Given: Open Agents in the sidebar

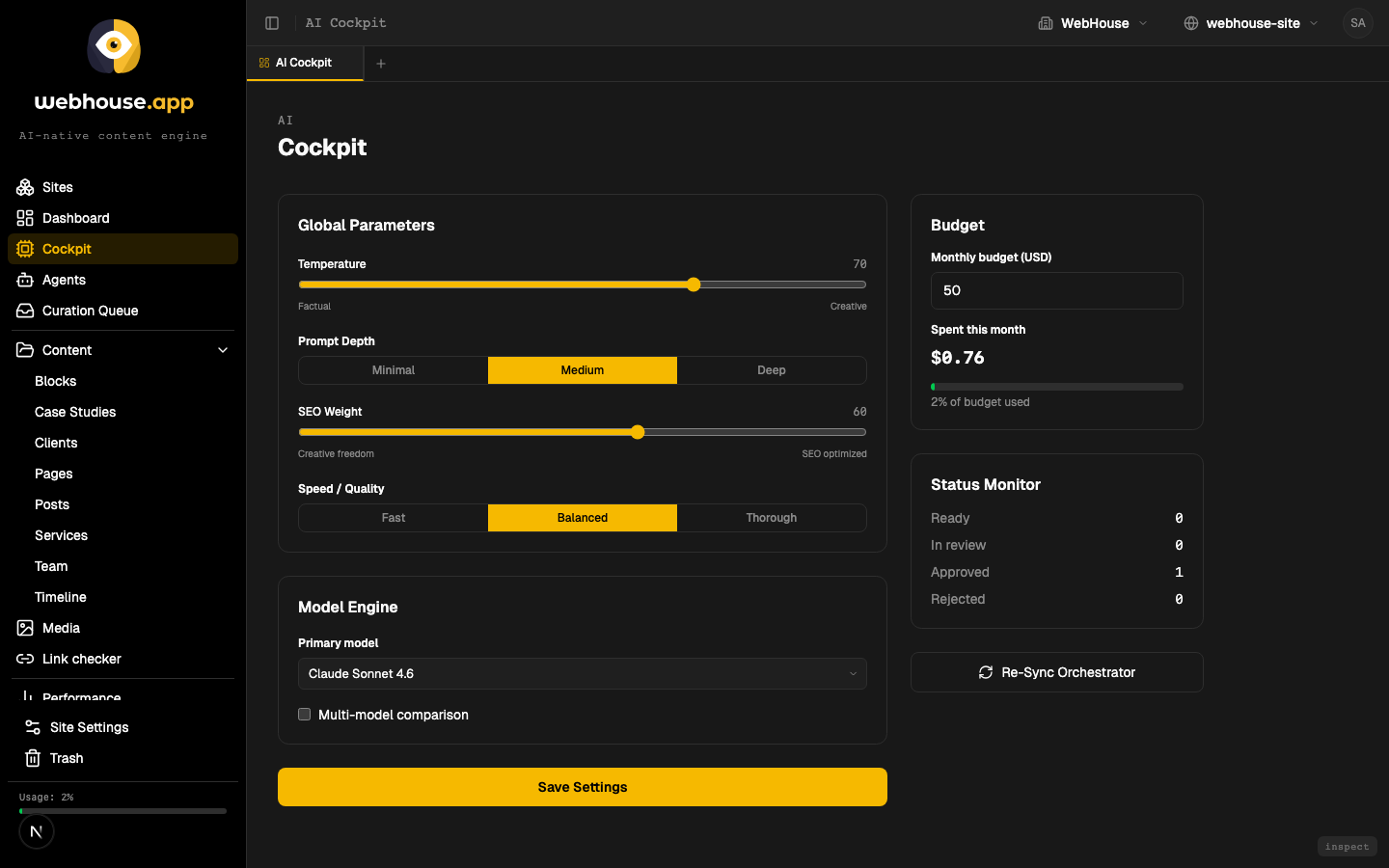Looking at the screenshot, I should pyautogui.click(x=123, y=280).
